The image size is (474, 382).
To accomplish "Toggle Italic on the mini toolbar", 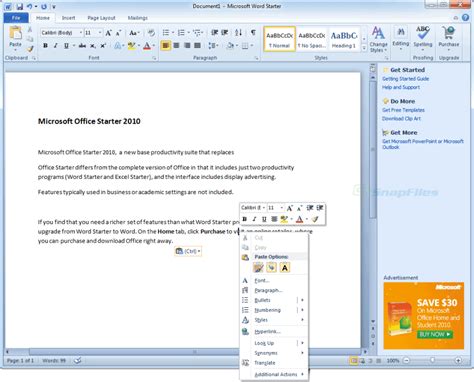I will (x=254, y=219).
